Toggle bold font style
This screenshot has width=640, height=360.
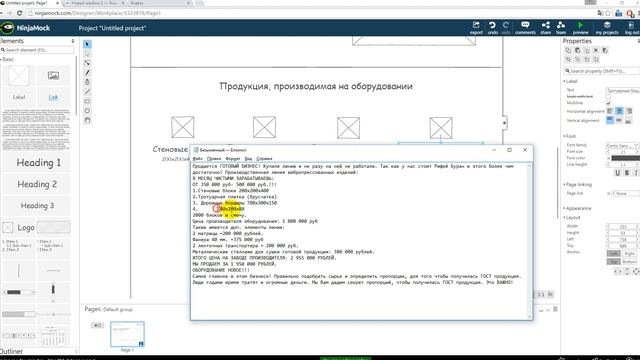click(627, 173)
